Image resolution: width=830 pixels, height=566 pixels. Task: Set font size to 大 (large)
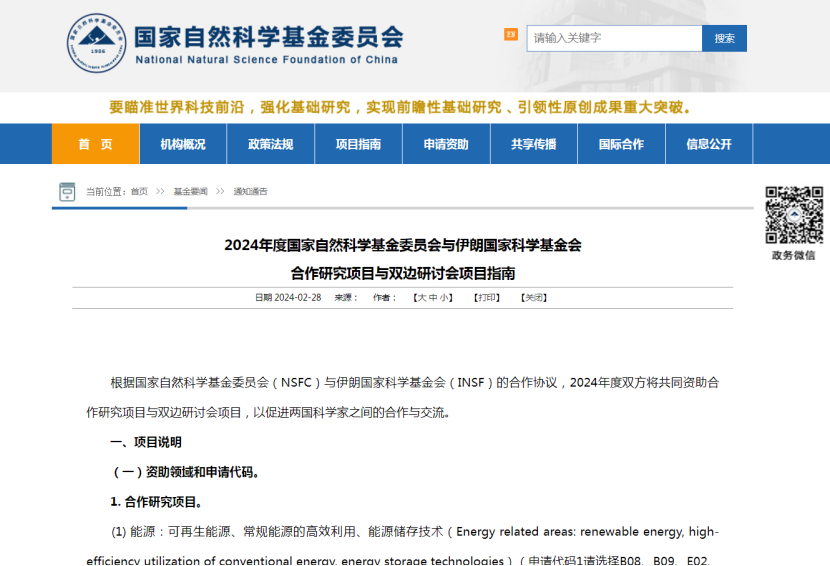422,297
